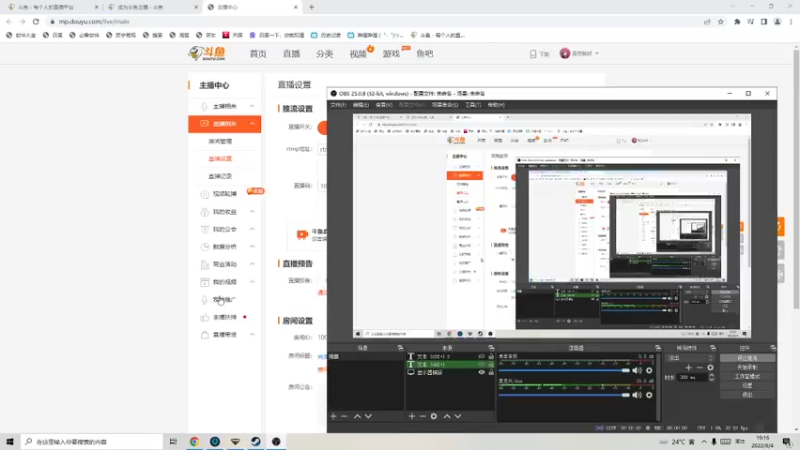
Task: Add a new scene with the Scenes plus icon
Action: [x=333, y=416]
